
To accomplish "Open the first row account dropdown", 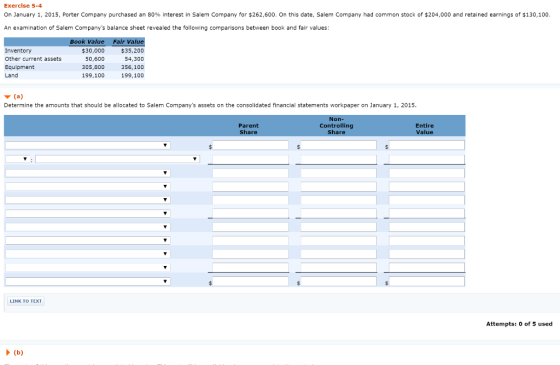I will (x=88, y=145).
